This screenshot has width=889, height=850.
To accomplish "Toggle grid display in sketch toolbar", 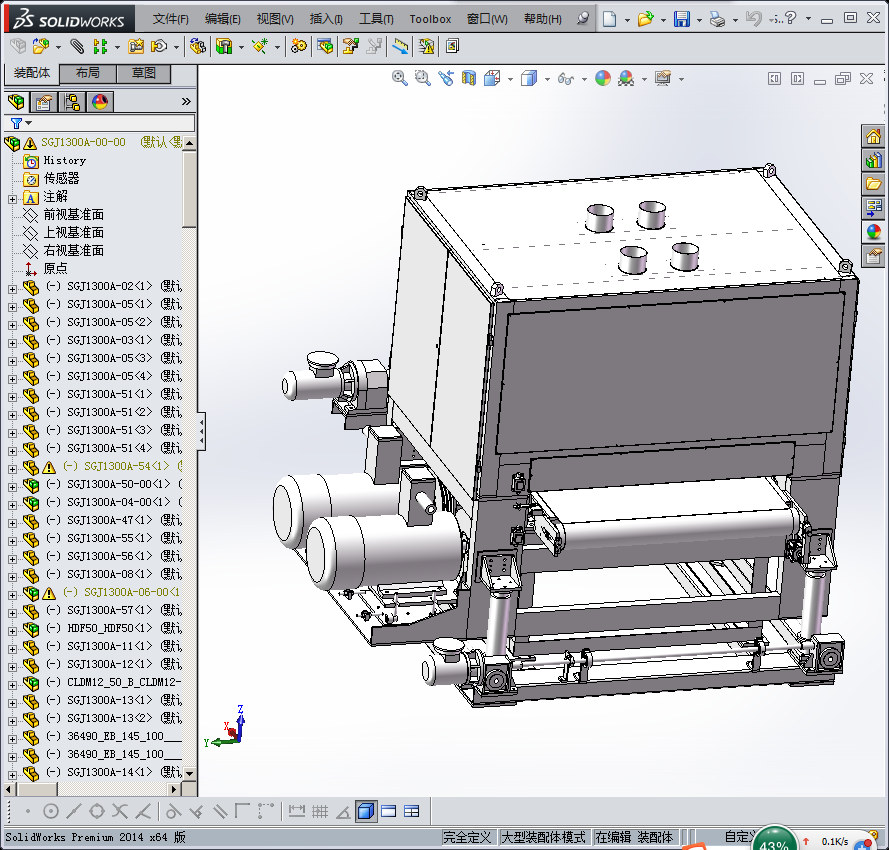I will coord(319,810).
